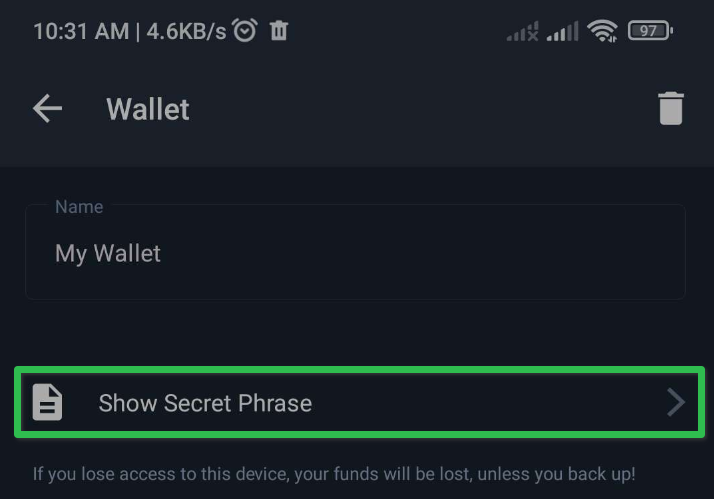This screenshot has height=499, width=714.
Task: Focus the text My Wallet in name box
Action: (107, 253)
